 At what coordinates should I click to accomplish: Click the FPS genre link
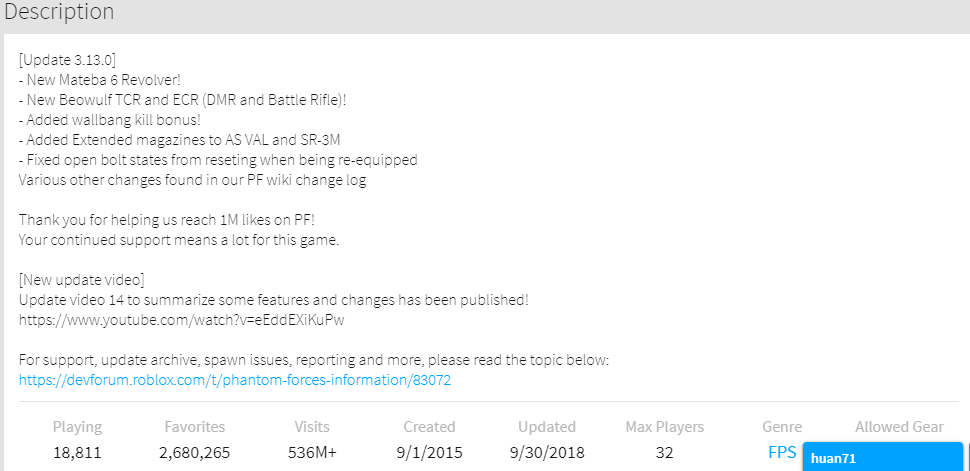[782, 452]
